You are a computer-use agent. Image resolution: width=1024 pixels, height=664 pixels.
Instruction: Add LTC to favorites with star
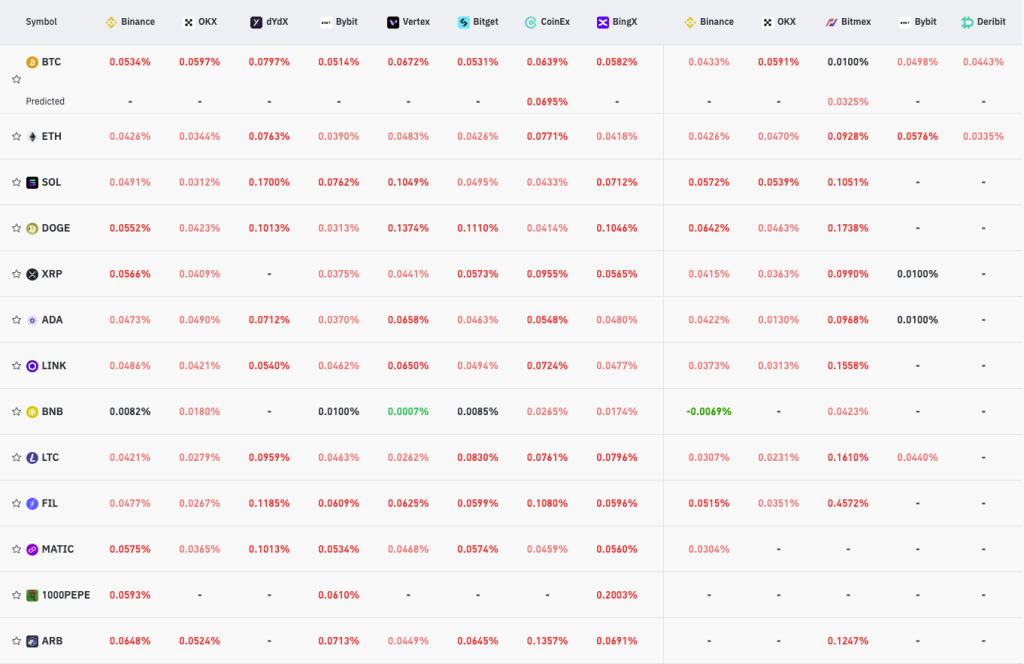[16, 458]
